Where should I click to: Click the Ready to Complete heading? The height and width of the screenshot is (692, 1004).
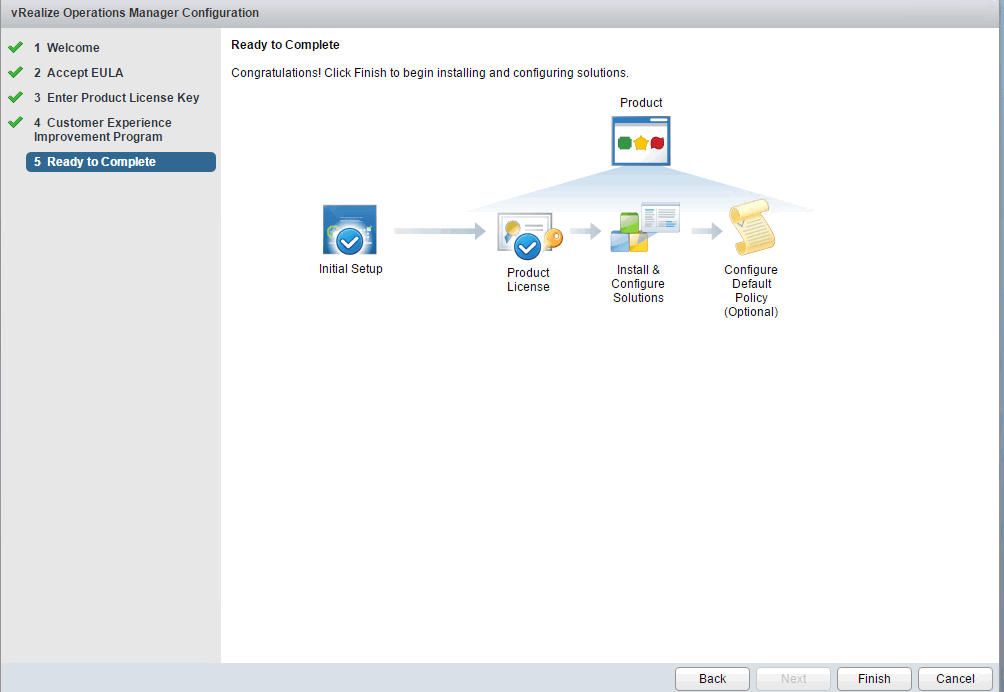tap(285, 45)
